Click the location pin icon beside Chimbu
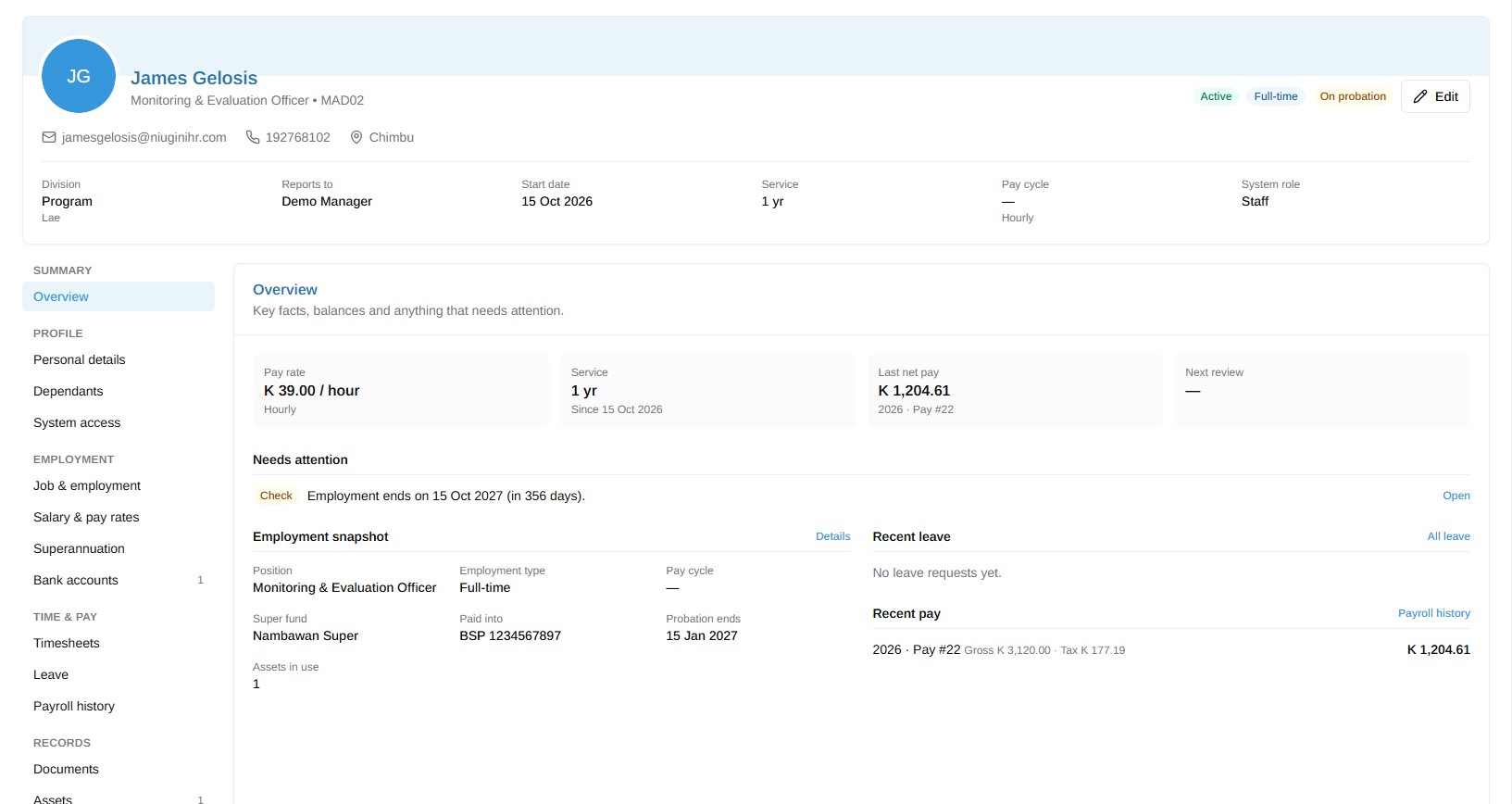Screen dimensions: 1512x804 (356, 137)
